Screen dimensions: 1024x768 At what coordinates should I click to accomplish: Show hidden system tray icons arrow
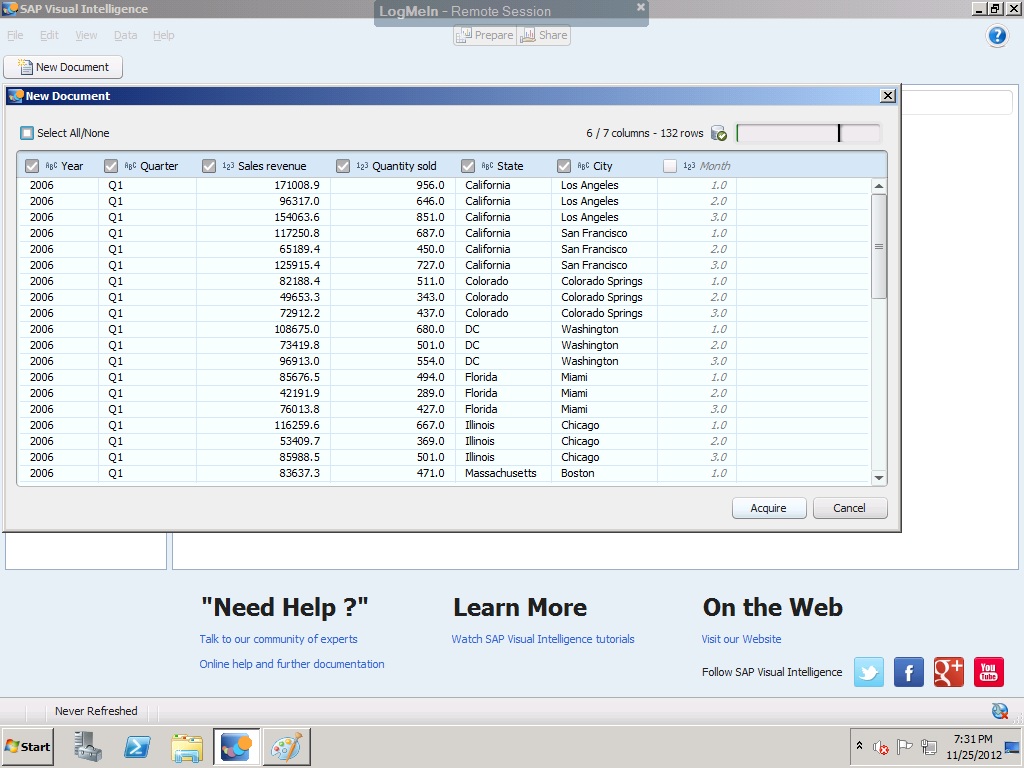coord(859,746)
